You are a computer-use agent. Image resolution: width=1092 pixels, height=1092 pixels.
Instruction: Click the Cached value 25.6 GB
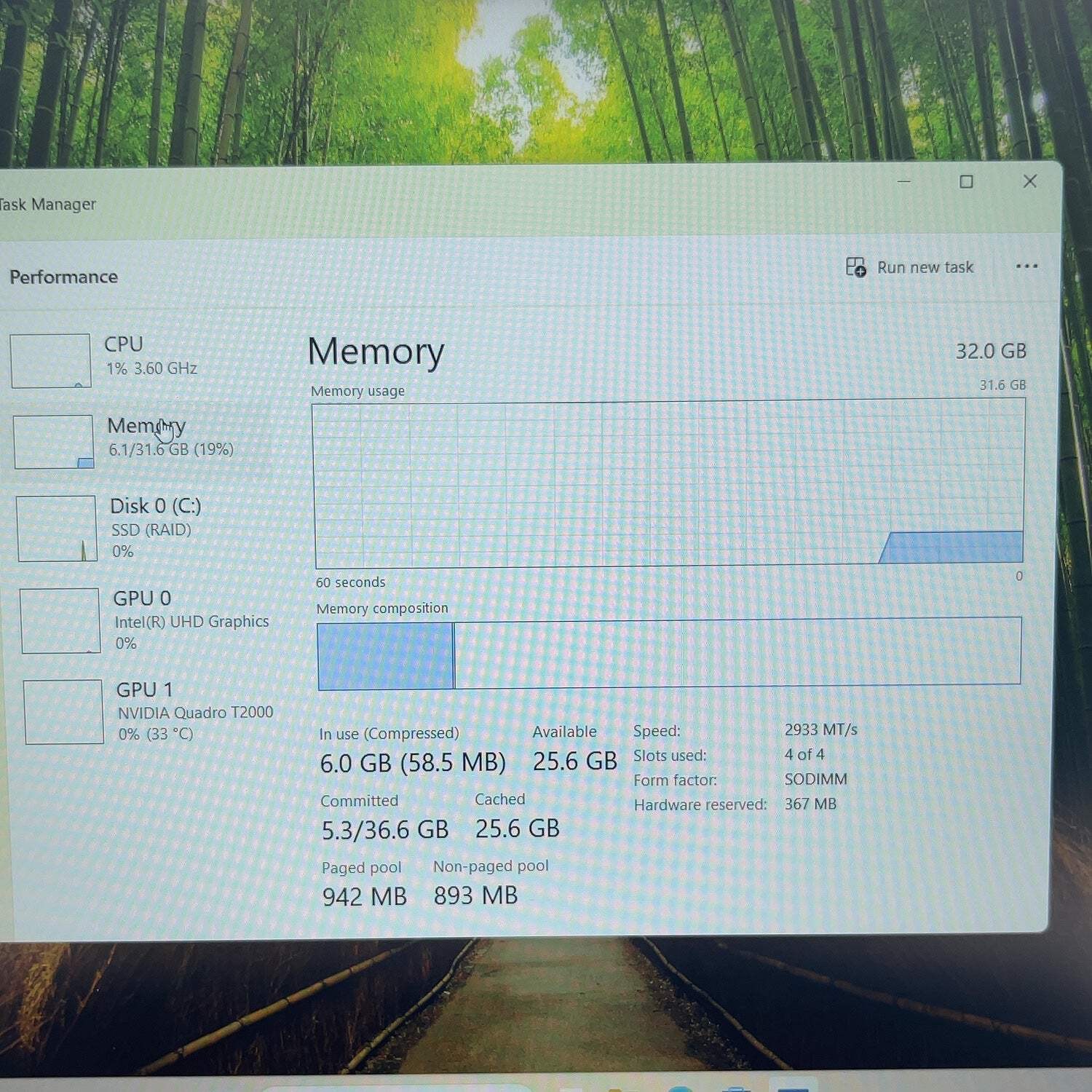[x=517, y=828]
